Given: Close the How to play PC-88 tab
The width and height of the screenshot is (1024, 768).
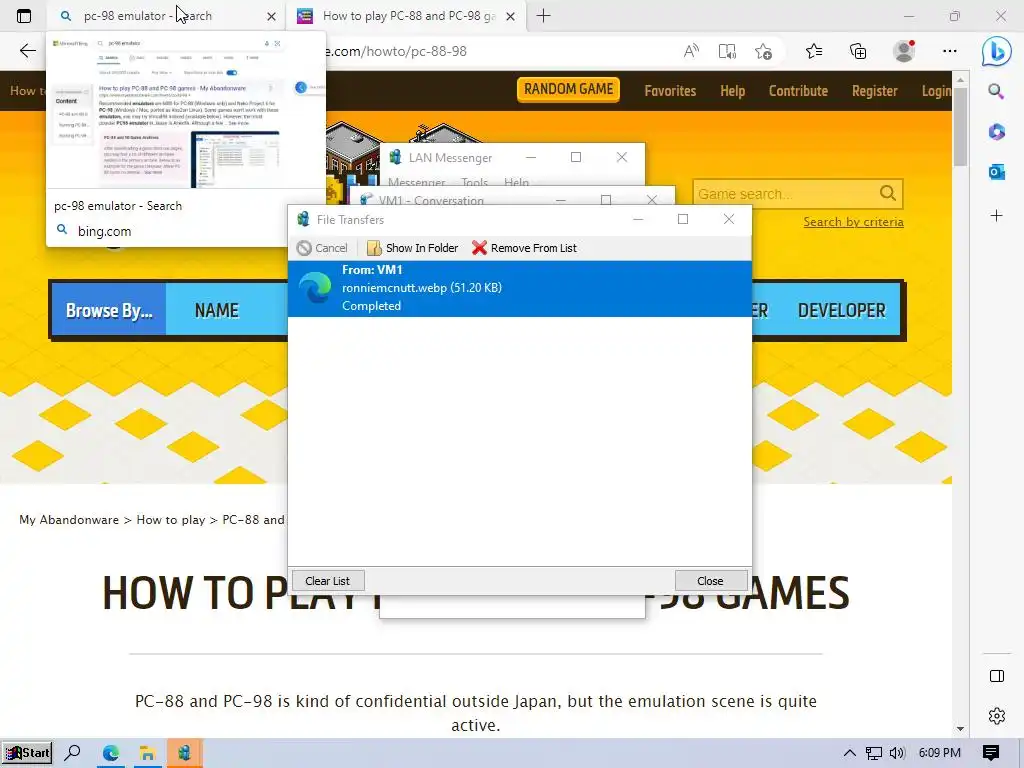Looking at the screenshot, I should (511, 16).
